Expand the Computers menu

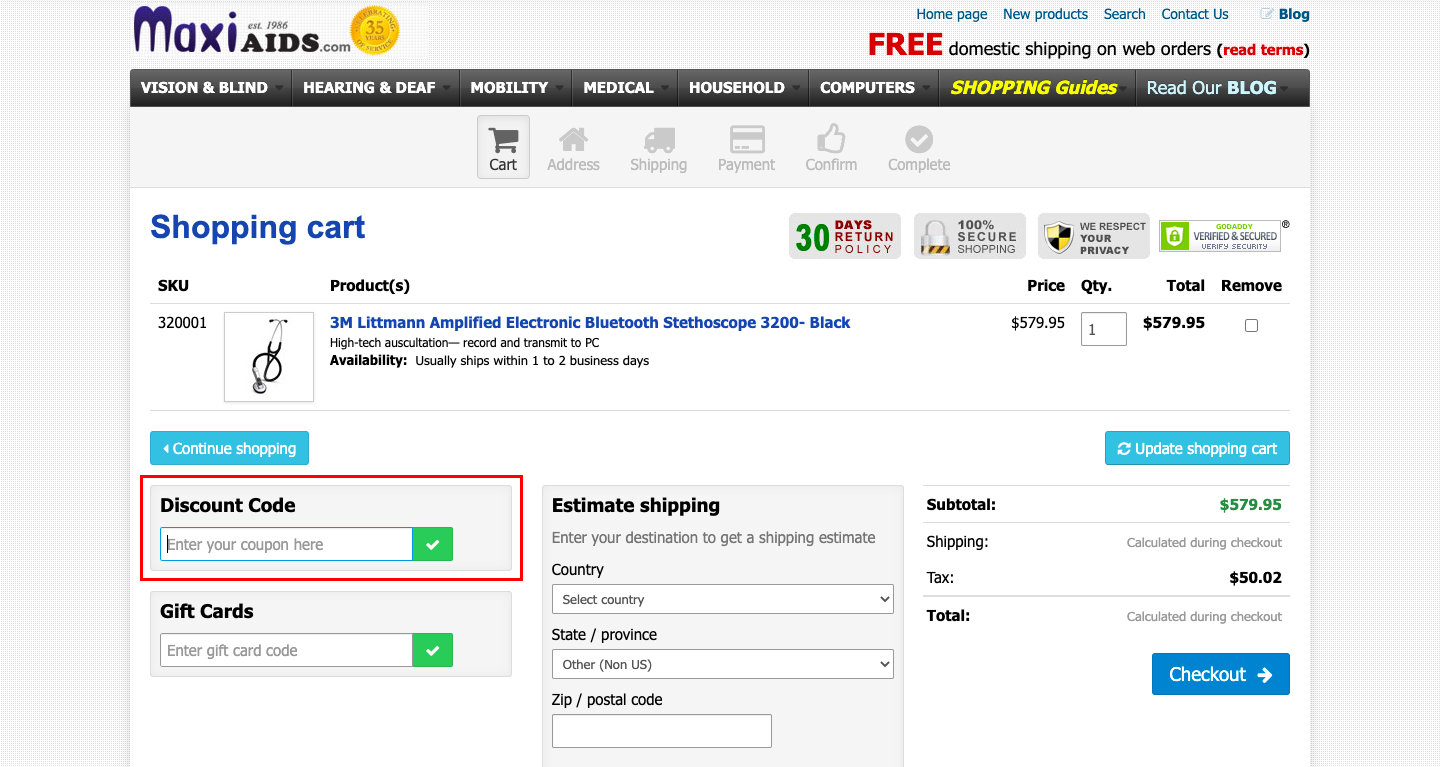pos(873,88)
